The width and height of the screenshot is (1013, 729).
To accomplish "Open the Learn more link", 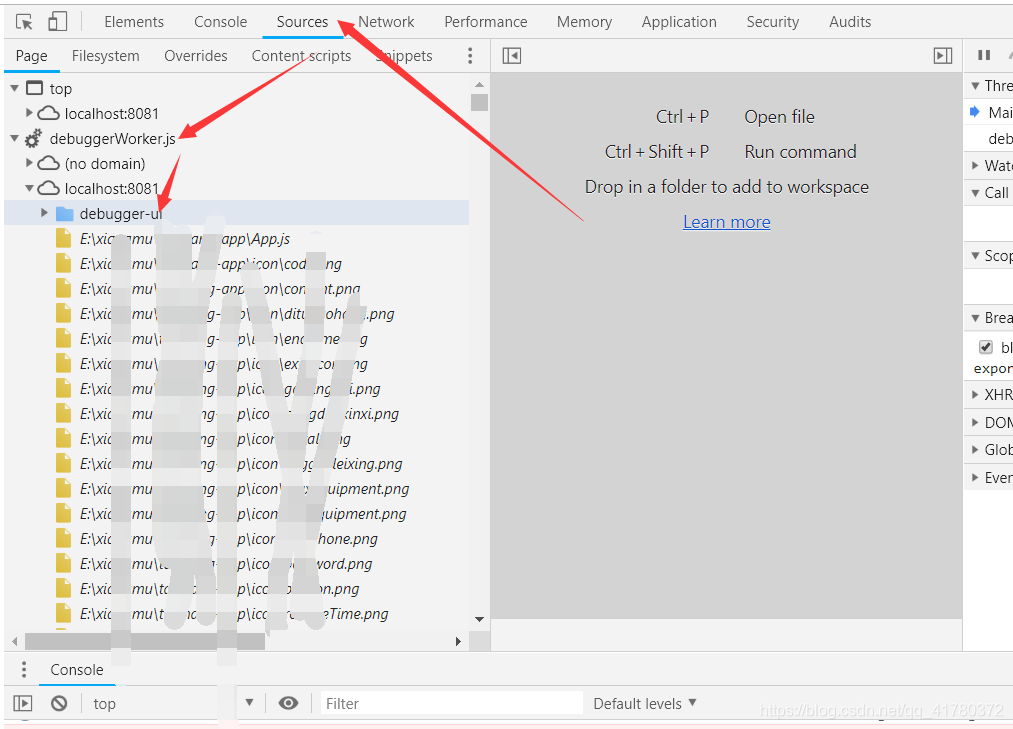I will pyautogui.click(x=727, y=222).
